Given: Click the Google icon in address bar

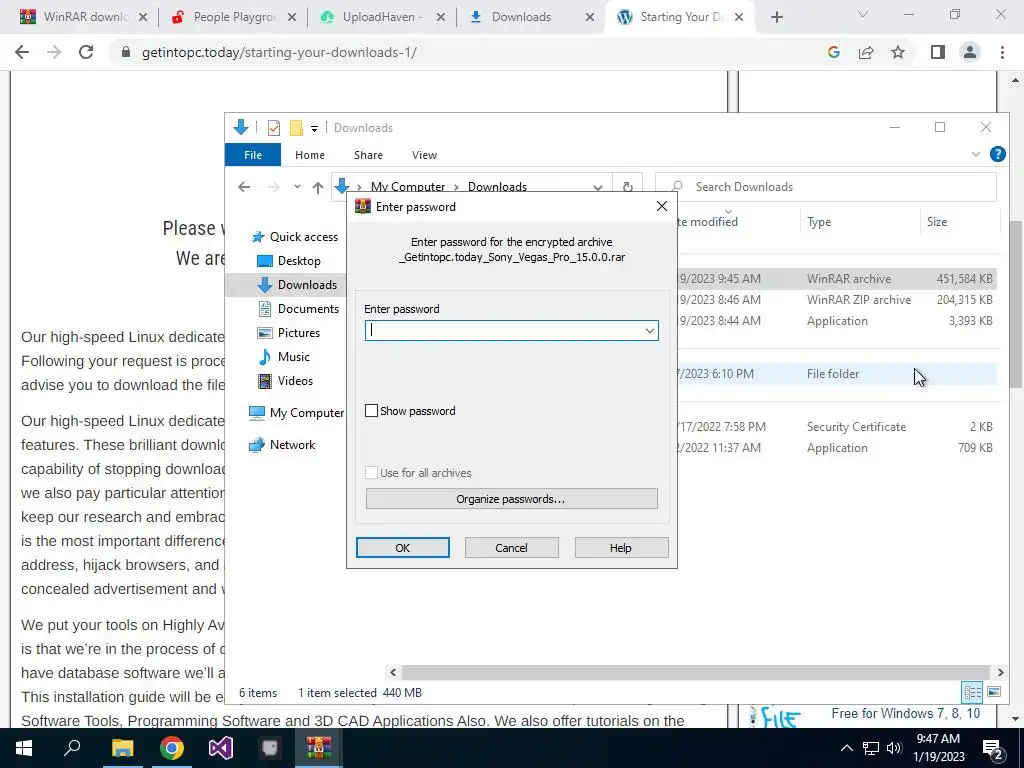Looking at the screenshot, I should (833, 52).
